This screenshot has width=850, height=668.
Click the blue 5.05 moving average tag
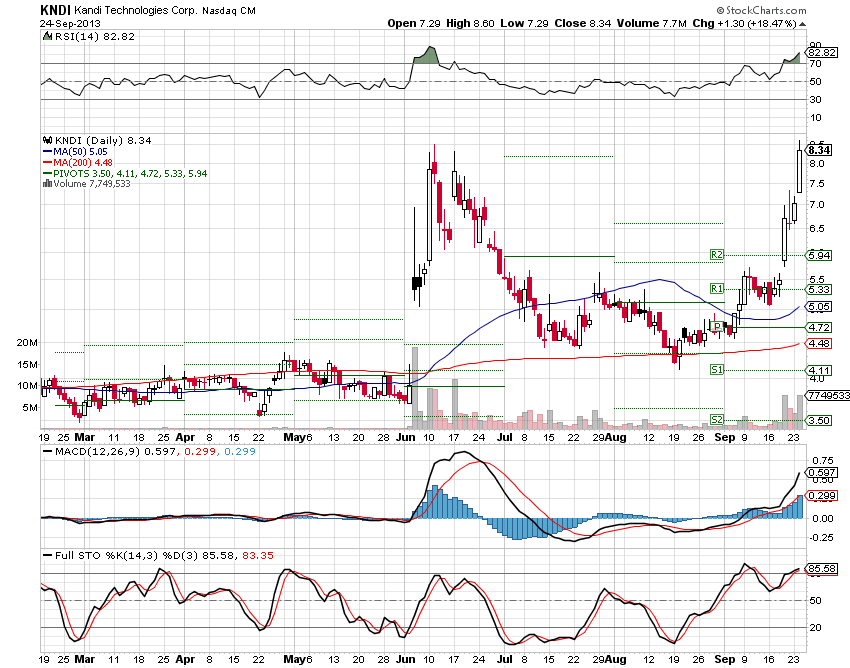819,307
